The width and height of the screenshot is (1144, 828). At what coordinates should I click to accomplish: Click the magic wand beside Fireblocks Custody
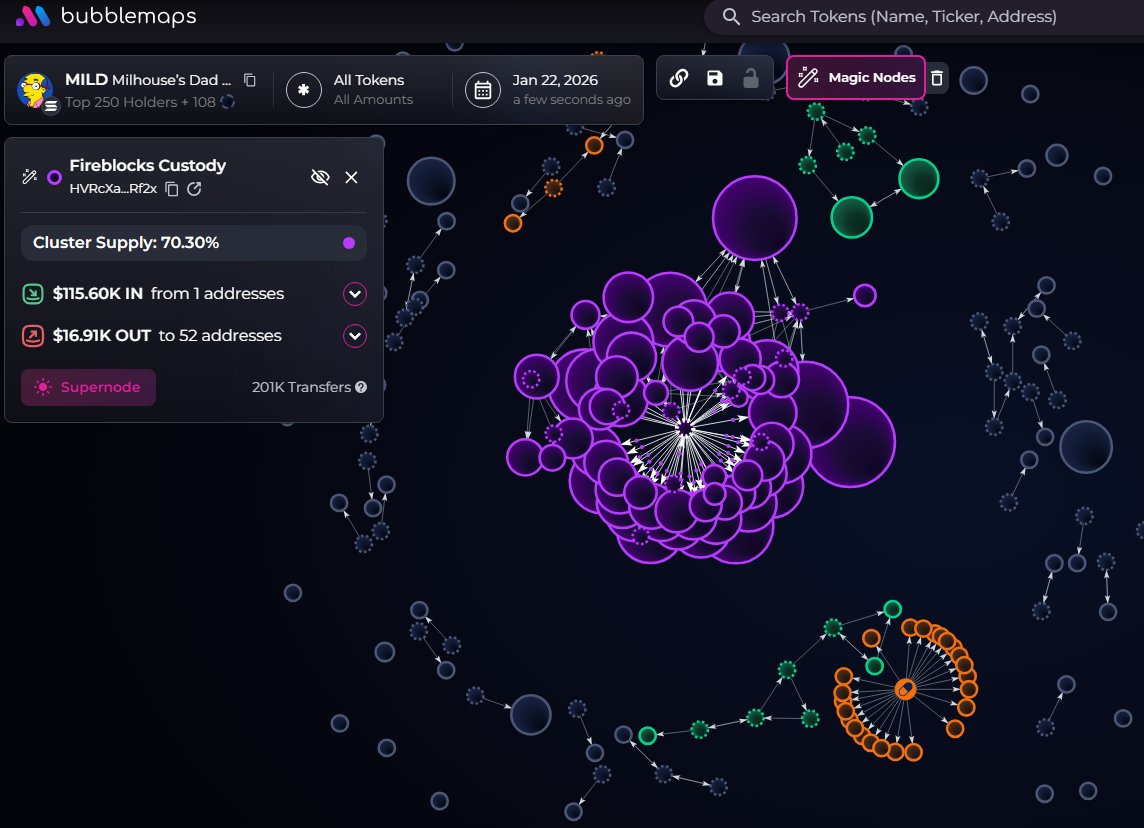click(30, 177)
